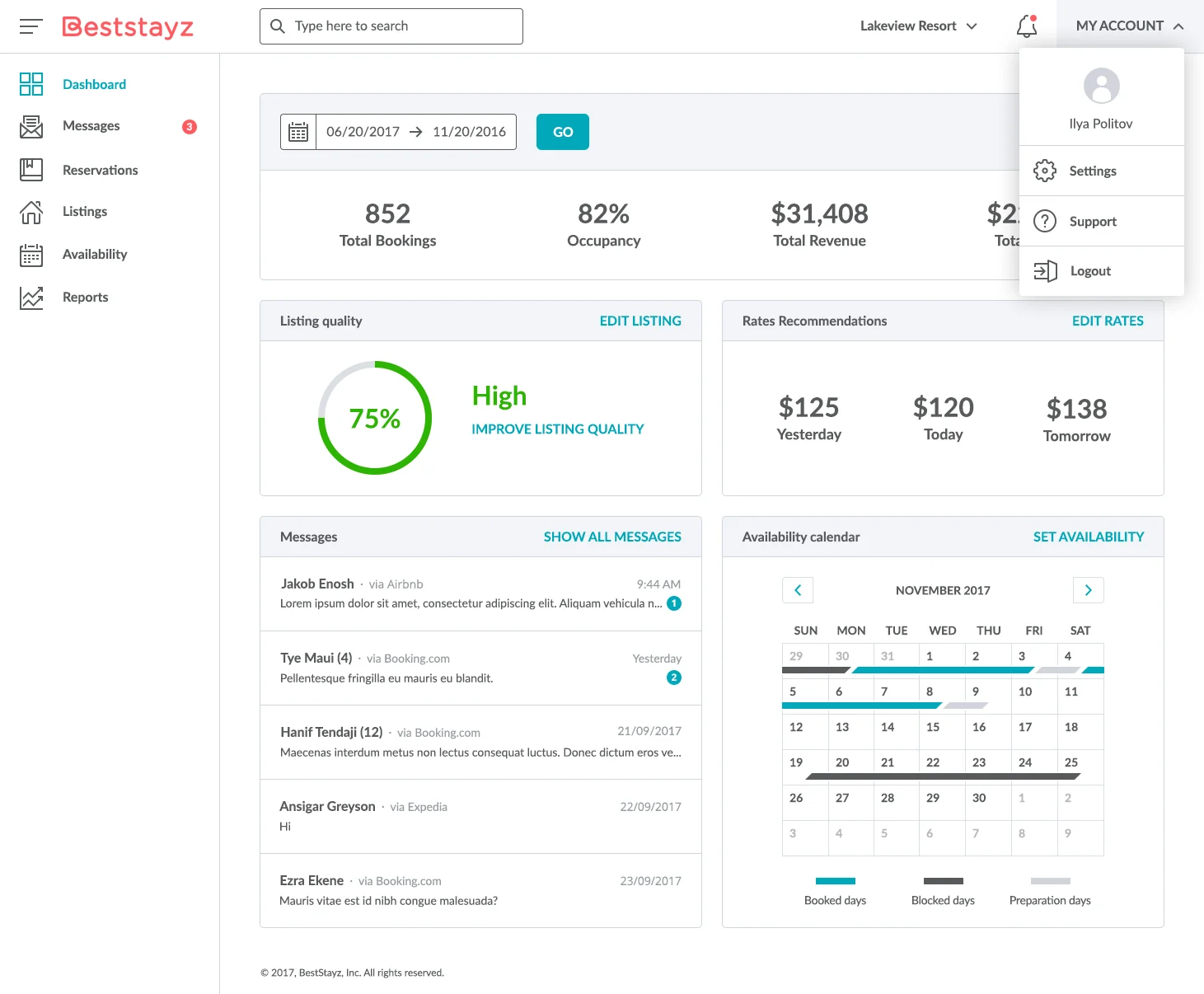Choose Logout in account menu
Screen dimensions: 1204x994
(x=1089, y=271)
